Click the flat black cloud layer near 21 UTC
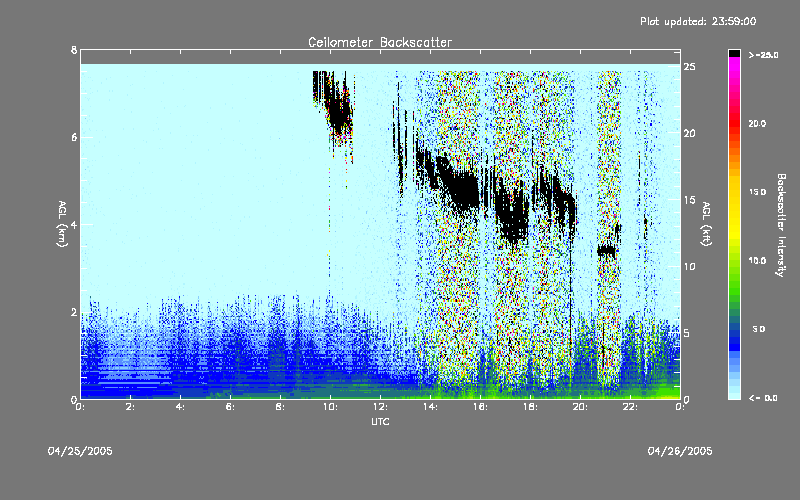Image resolution: width=800 pixels, height=500 pixels. click(607, 251)
